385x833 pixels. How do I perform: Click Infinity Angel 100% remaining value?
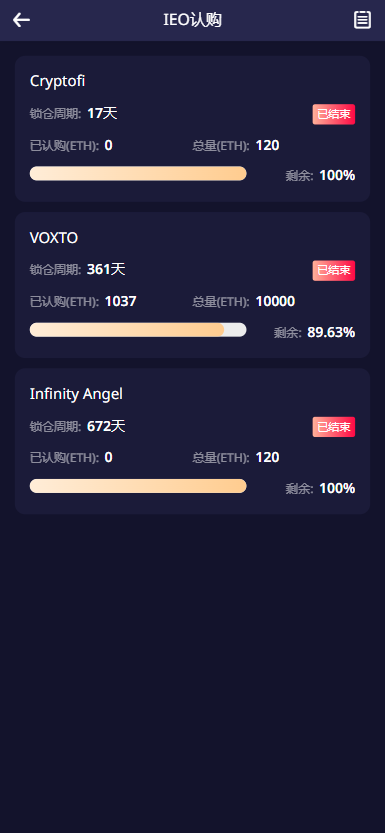click(337, 489)
